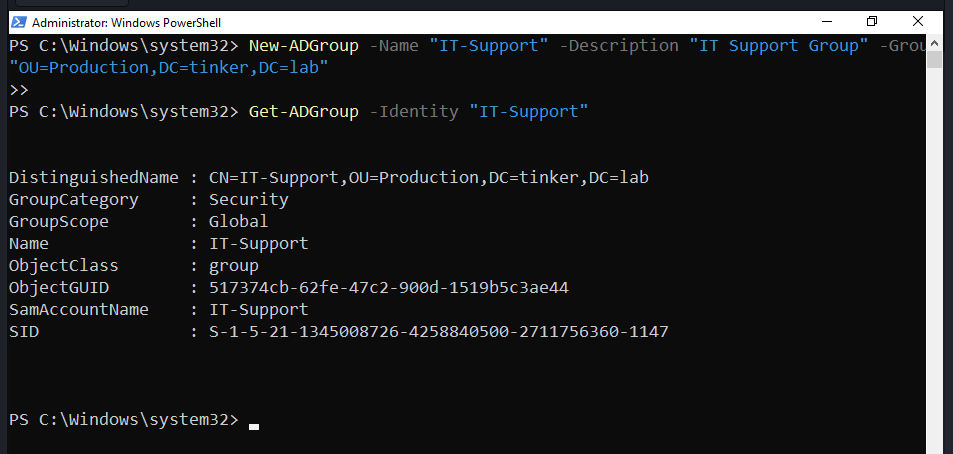Viewport: 953px width, 454px height.
Task: Restore down the PowerShell window
Action: (x=872, y=21)
